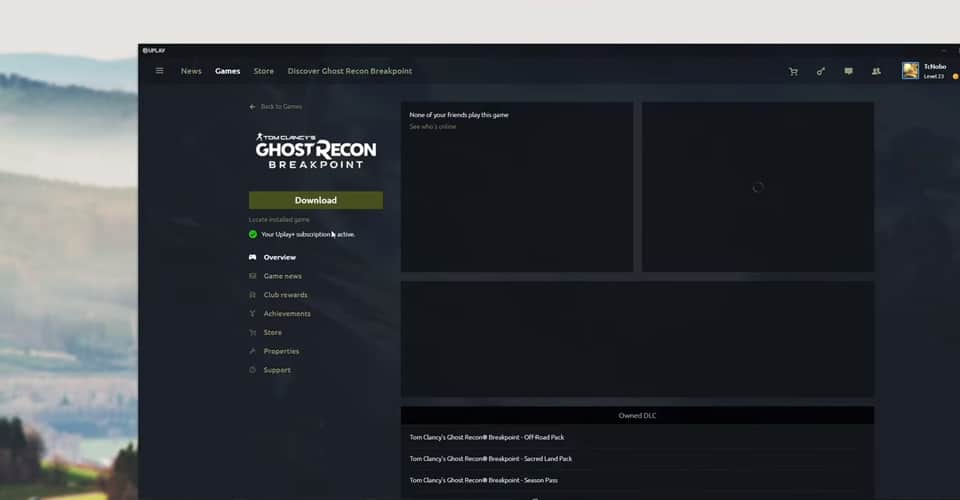The image size is (960, 500).
Task: Open Achievements section
Action: (287, 314)
